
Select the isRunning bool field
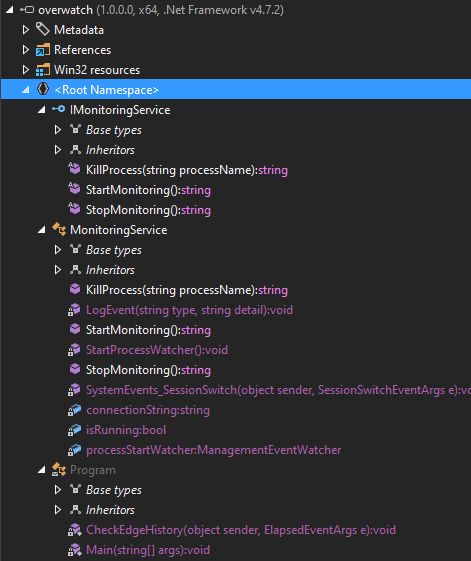(x=126, y=430)
